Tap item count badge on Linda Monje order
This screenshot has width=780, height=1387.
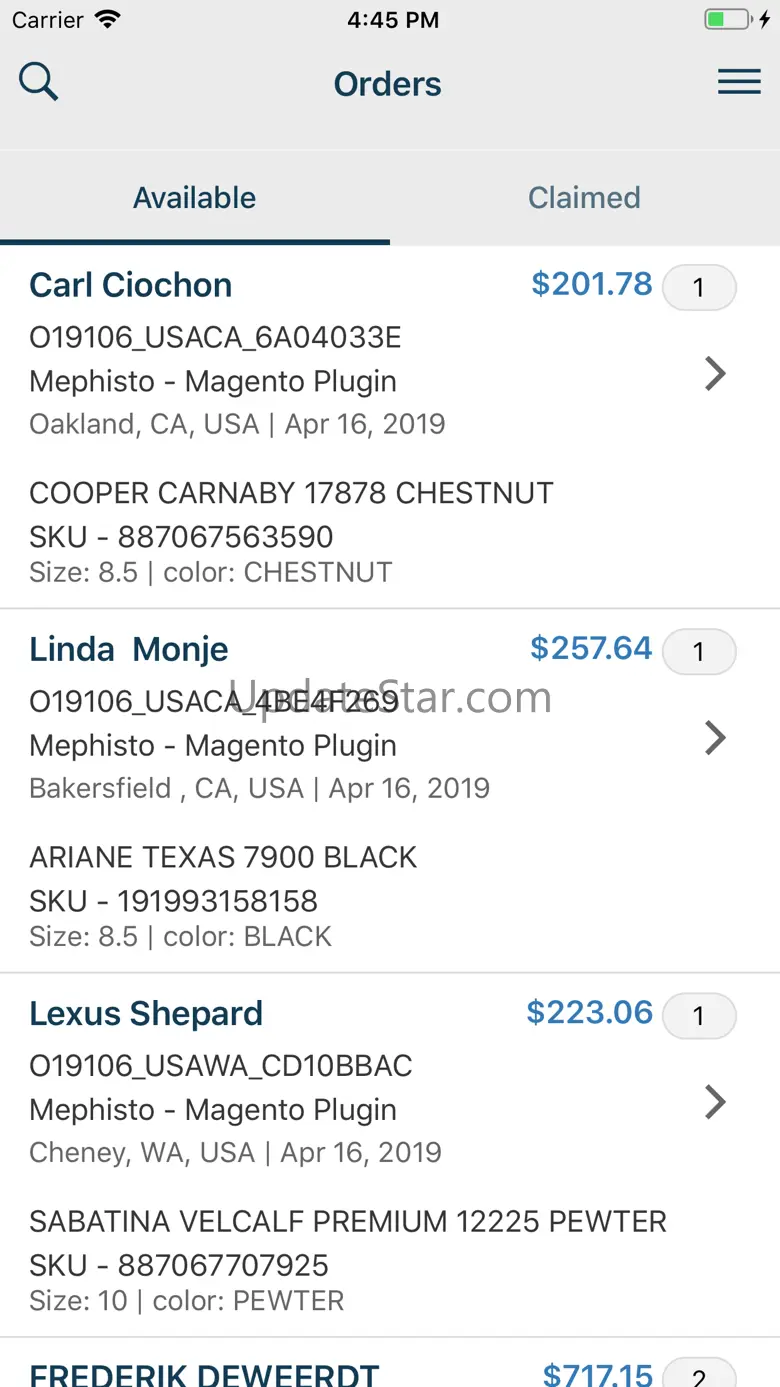point(699,652)
